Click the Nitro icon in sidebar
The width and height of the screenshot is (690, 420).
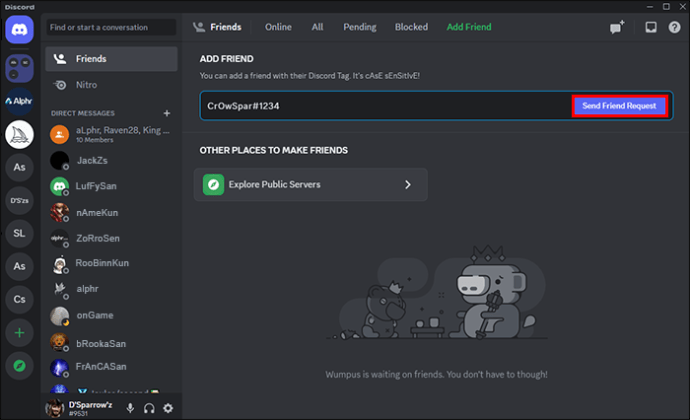(x=60, y=85)
